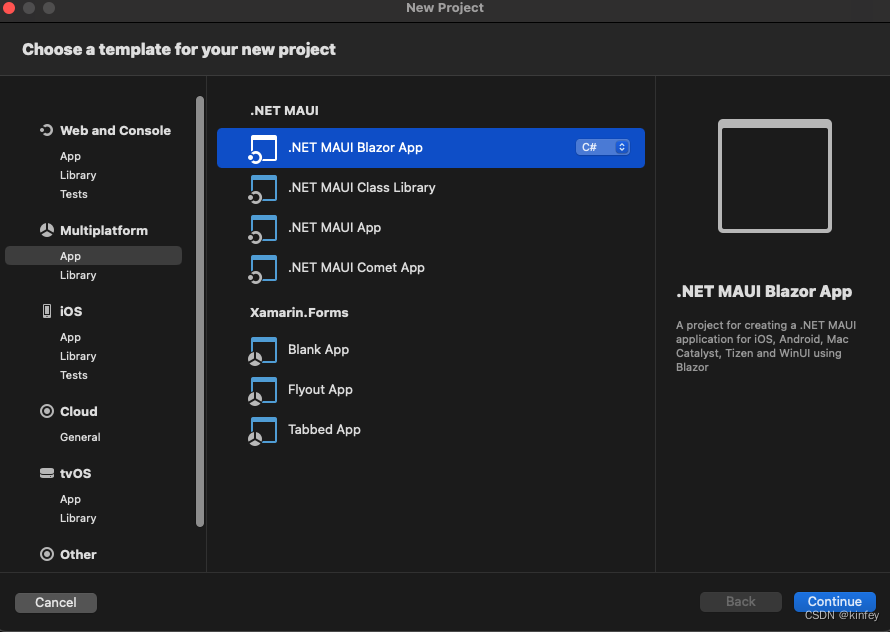This screenshot has height=638, width=890.
Task: Click the .NET MAUI Blazor App template icon
Action: coord(263,148)
